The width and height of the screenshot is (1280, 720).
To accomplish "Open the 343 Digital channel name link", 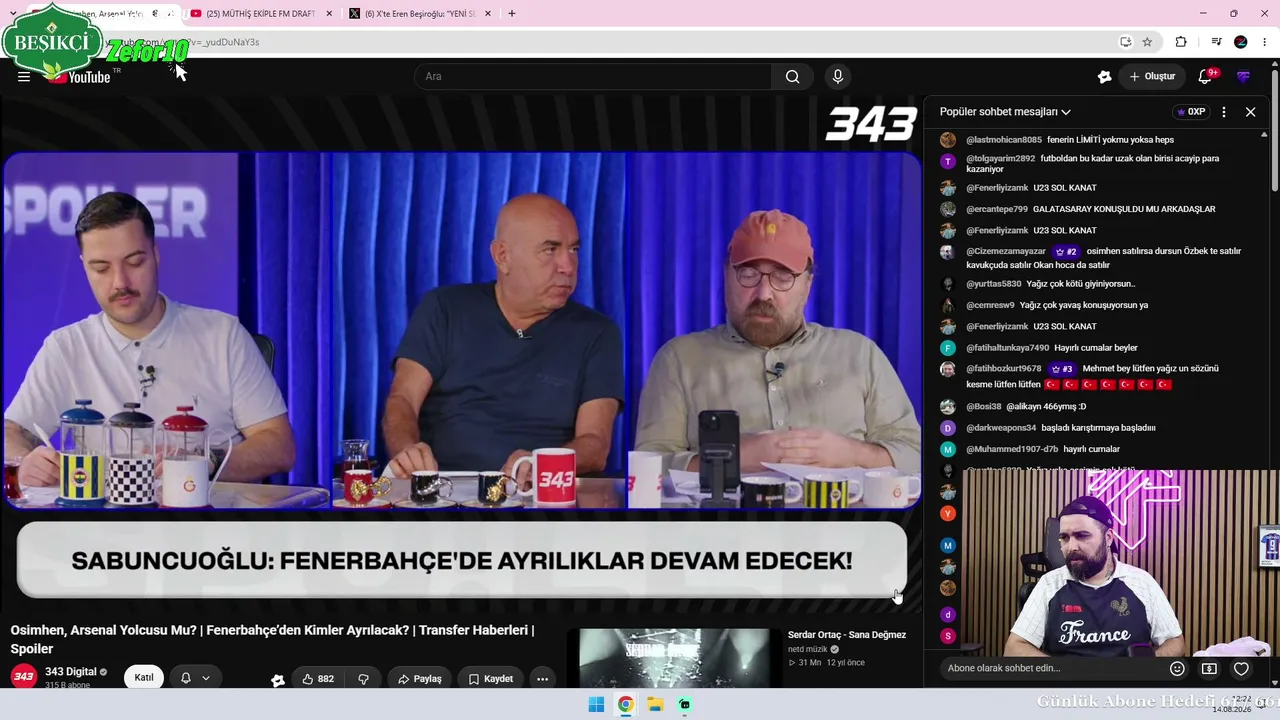I will tap(71, 672).
